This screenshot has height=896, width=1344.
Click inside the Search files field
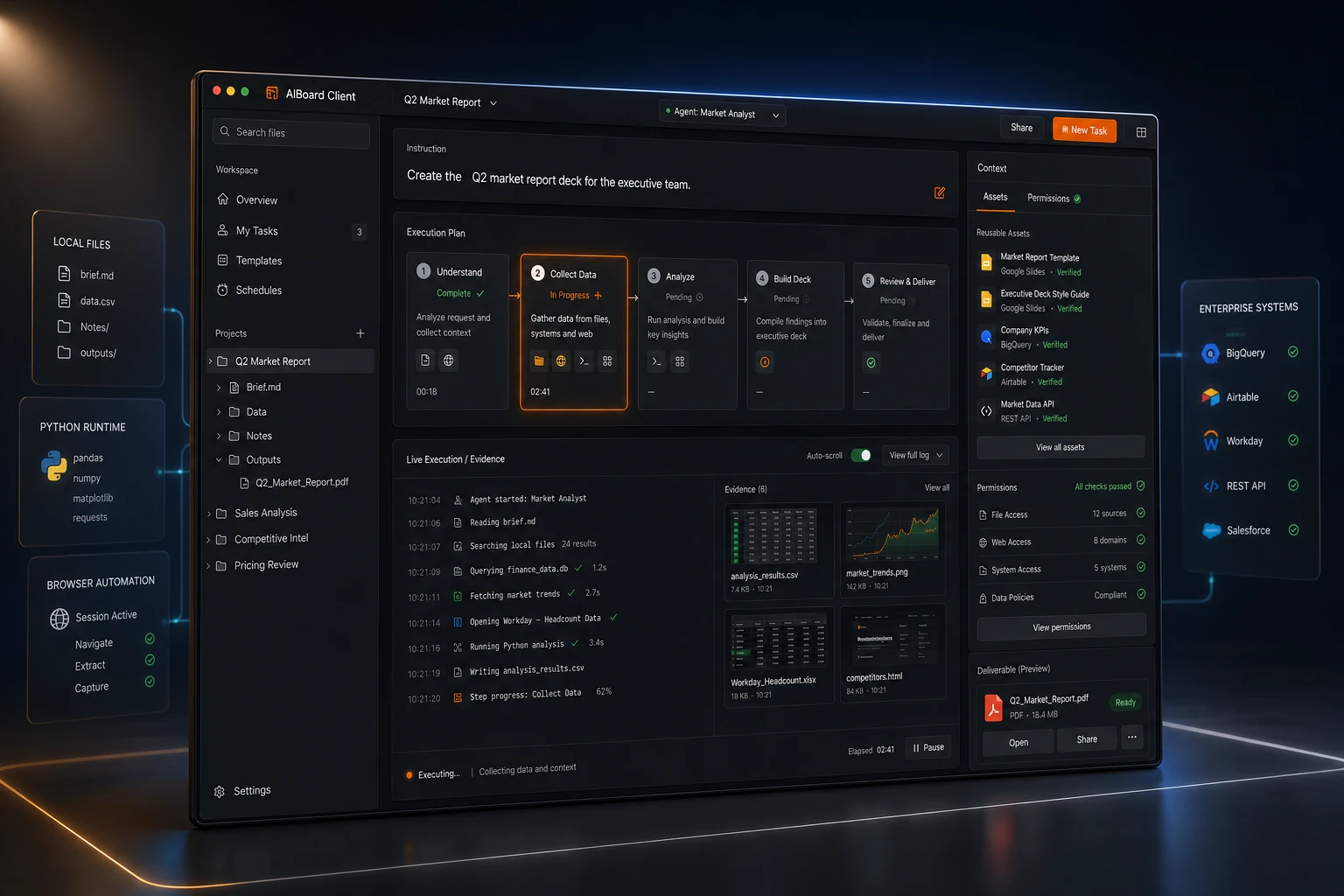[x=291, y=133]
